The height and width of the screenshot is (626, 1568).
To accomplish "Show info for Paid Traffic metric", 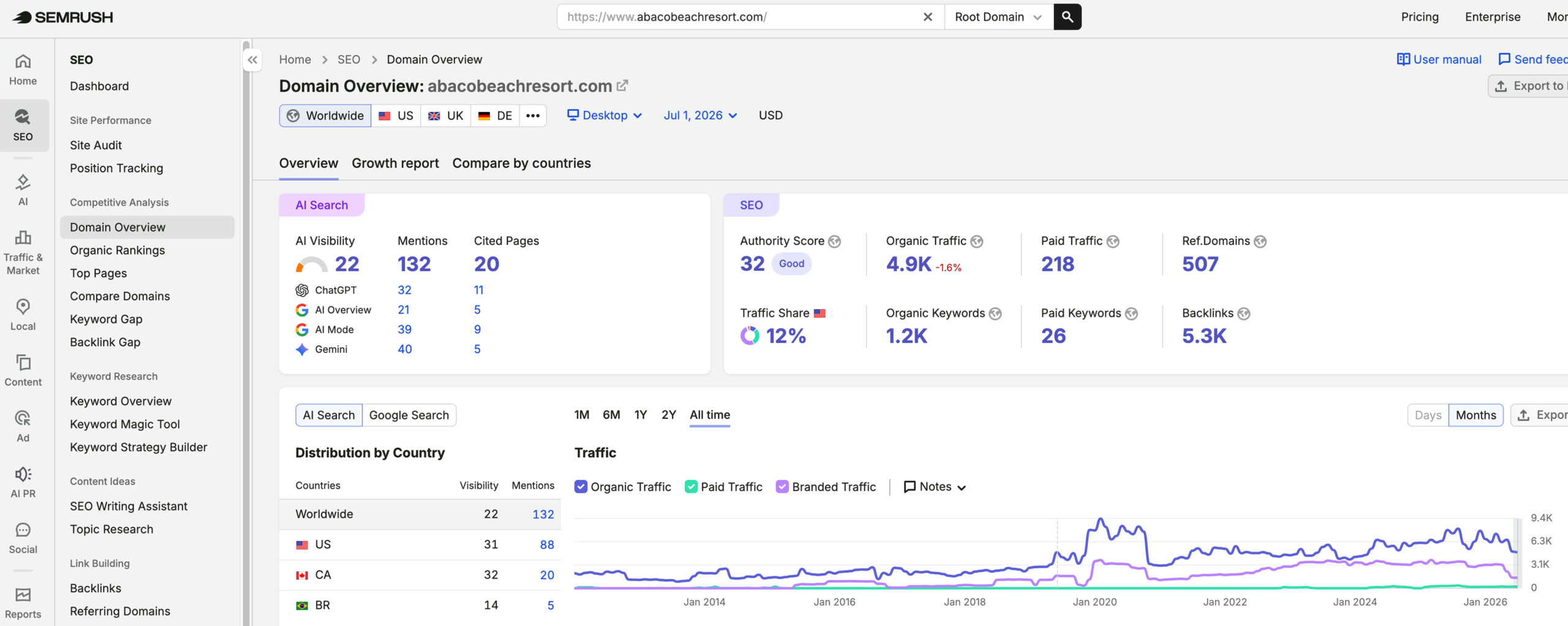I will [1113, 241].
